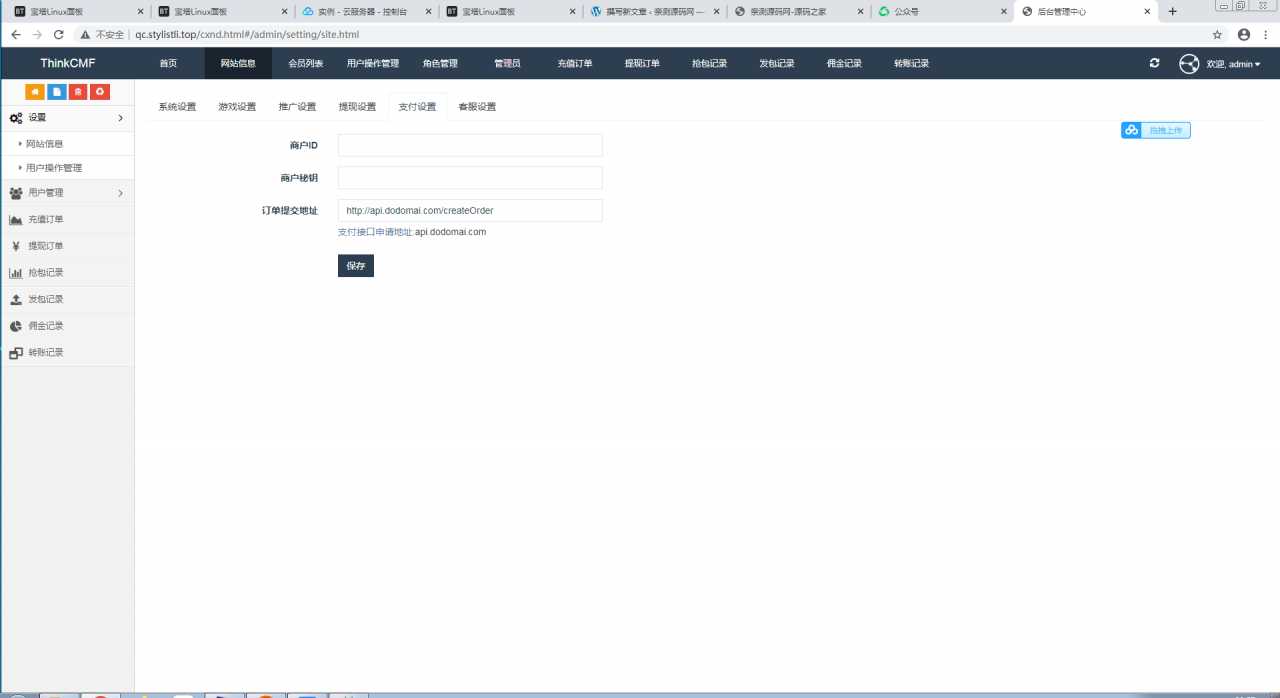The height and width of the screenshot is (698, 1280).
Task: Click the red trash shortcut icon
Action: [78, 92]
